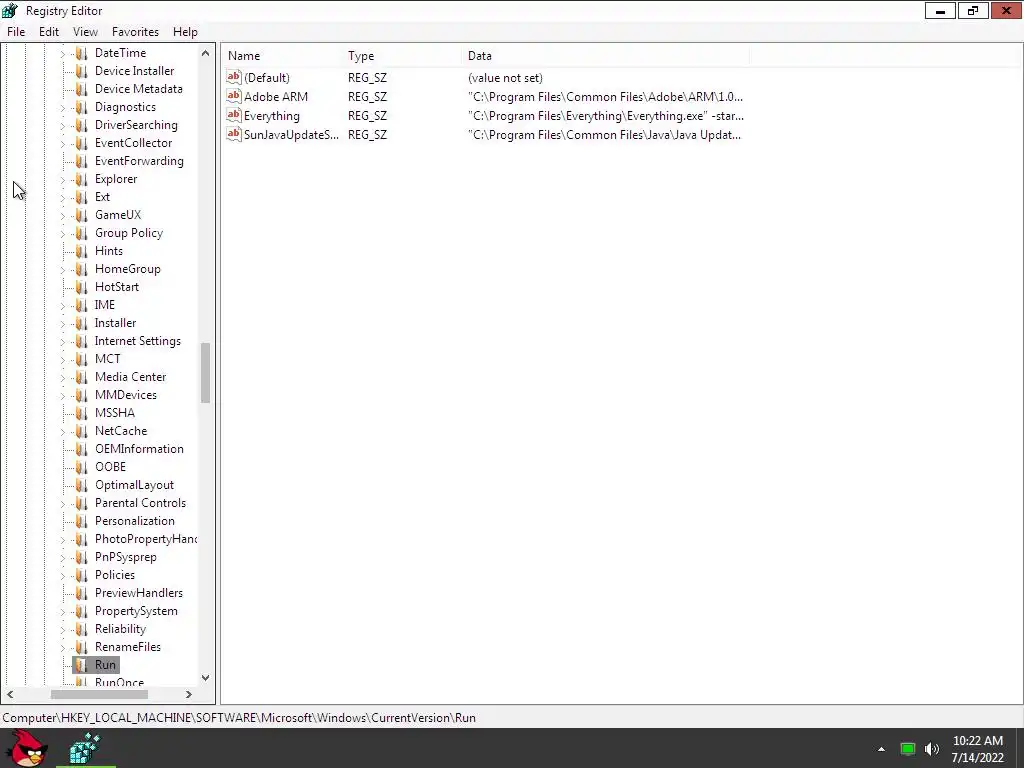1024x768 pixels.
Task: Expand the Group Policy key
Action: (x=63, y=234)
